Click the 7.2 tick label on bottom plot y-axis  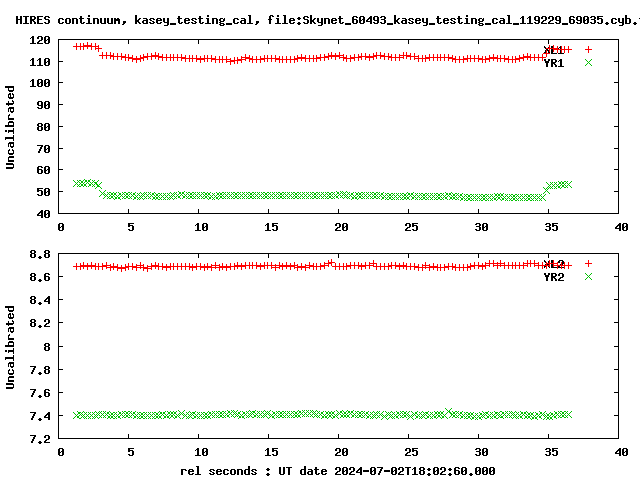click(x=40, y=439)
